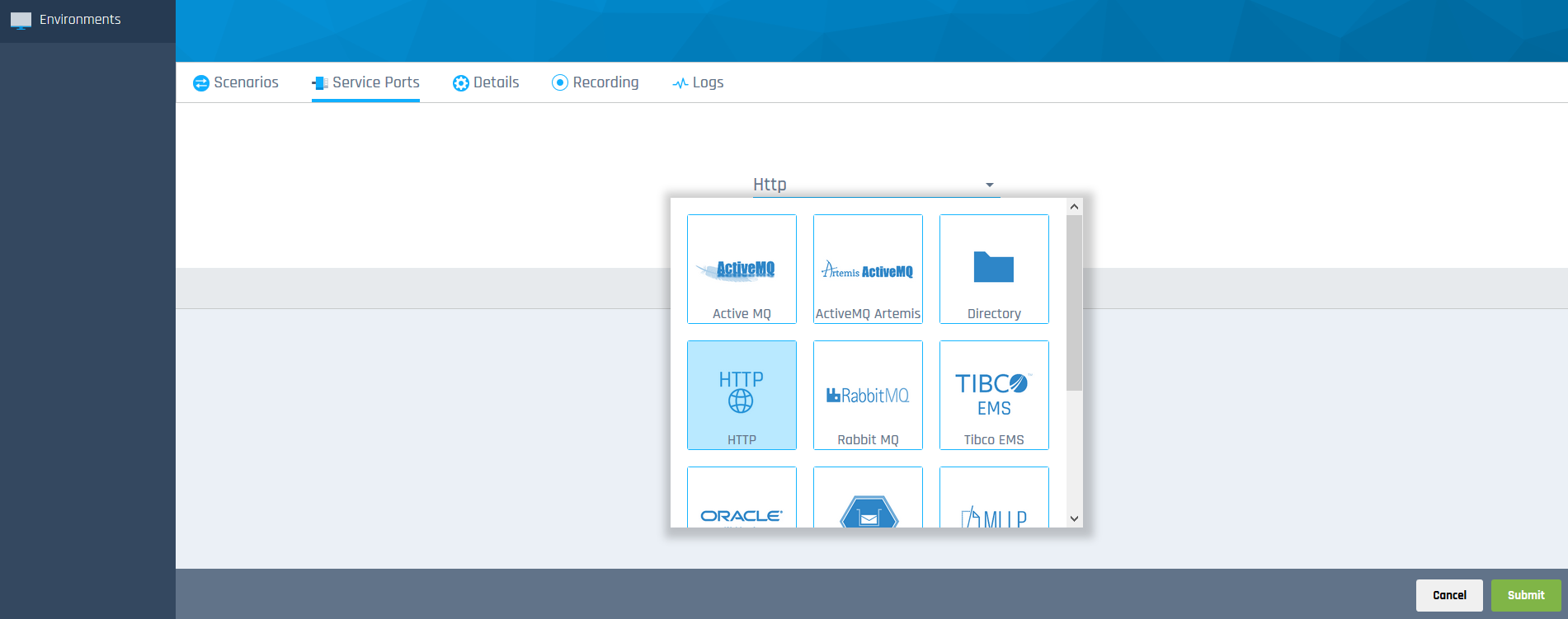Open the Details tab
Viewport: 1568px width, 619px height.
pyautogui.click(x=486, y=82)
